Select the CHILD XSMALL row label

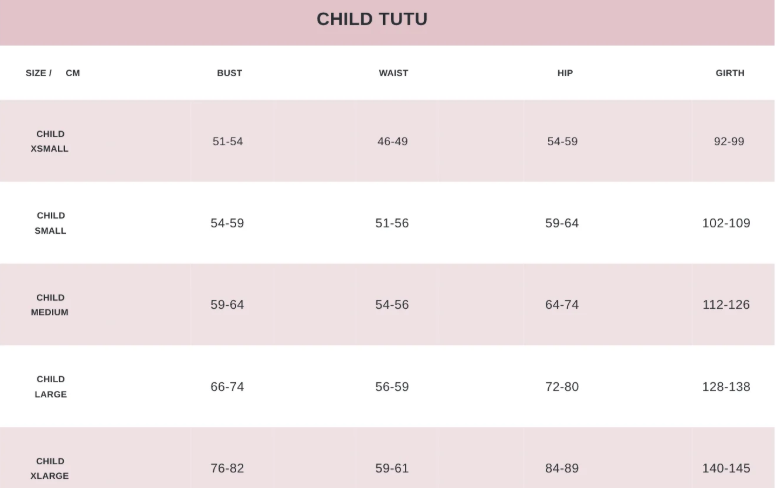click(50, 141)
